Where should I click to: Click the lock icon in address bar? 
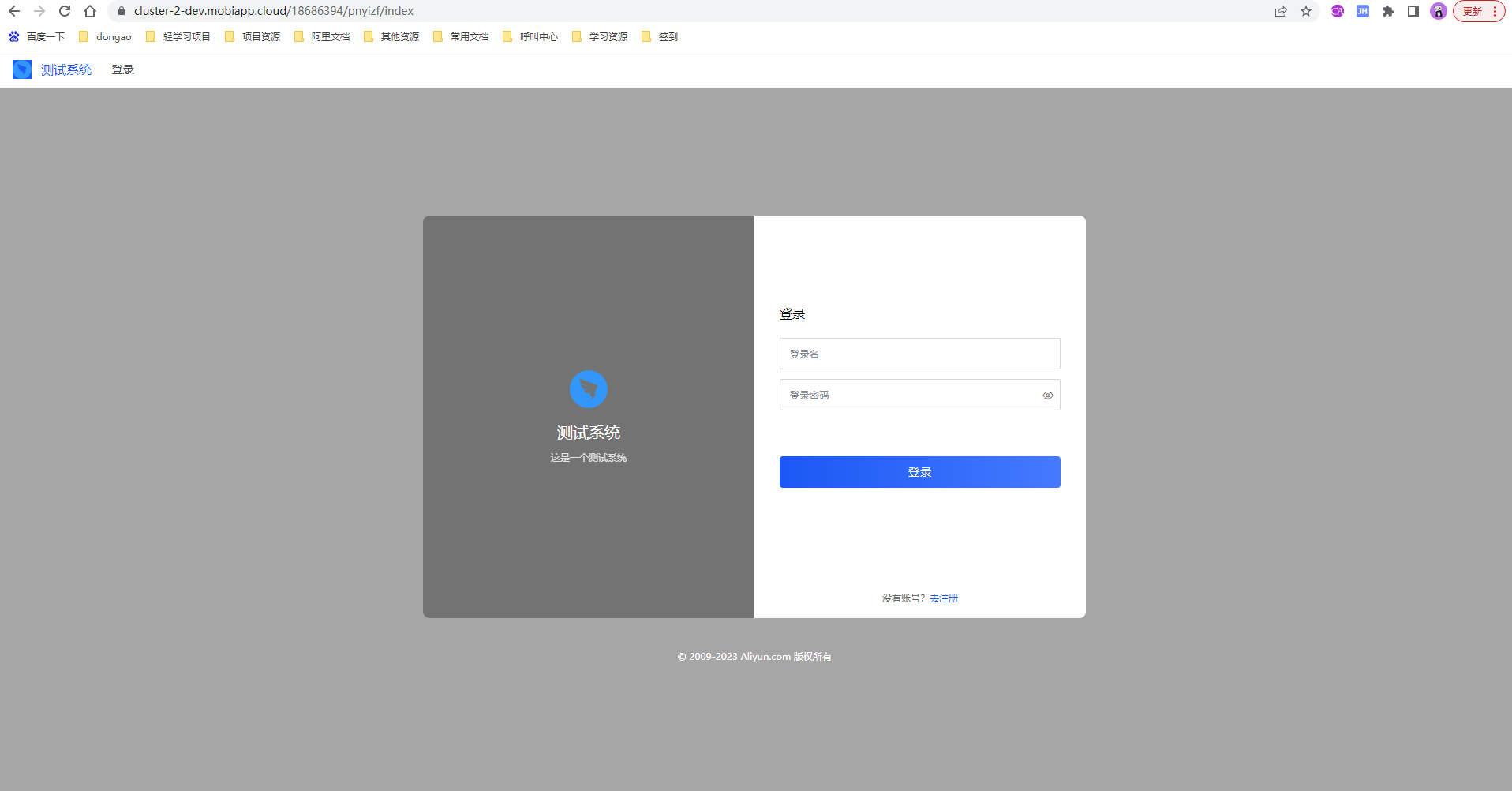click(x=122, y=11)
